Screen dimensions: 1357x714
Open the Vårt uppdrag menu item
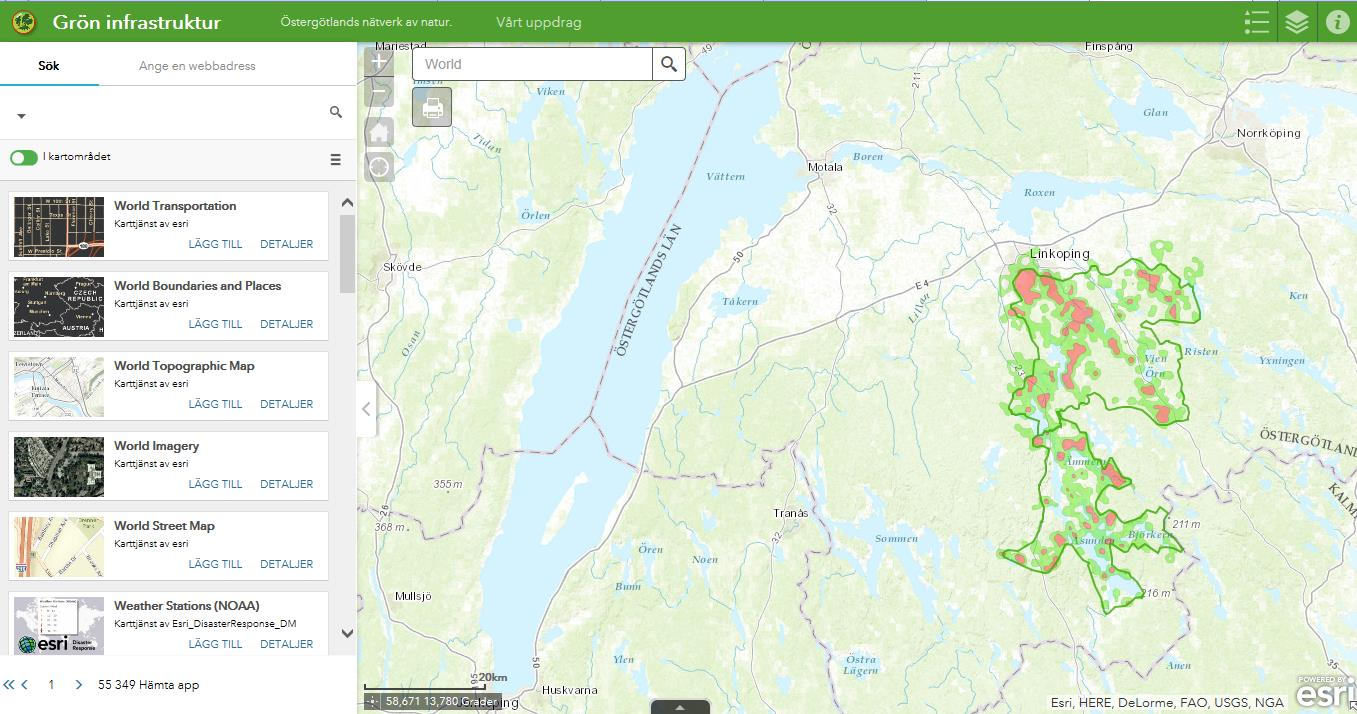click(538, 22)
